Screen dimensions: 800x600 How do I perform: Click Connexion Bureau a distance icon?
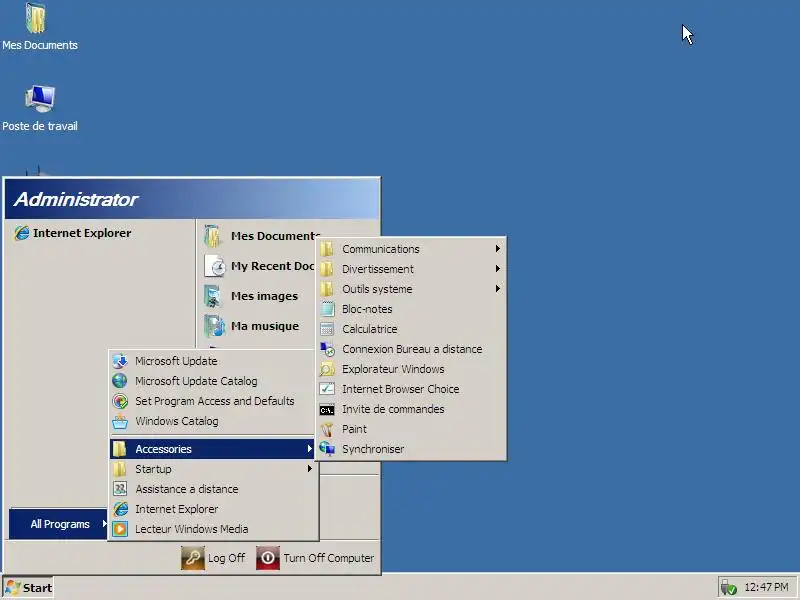[x=327, y=349]
